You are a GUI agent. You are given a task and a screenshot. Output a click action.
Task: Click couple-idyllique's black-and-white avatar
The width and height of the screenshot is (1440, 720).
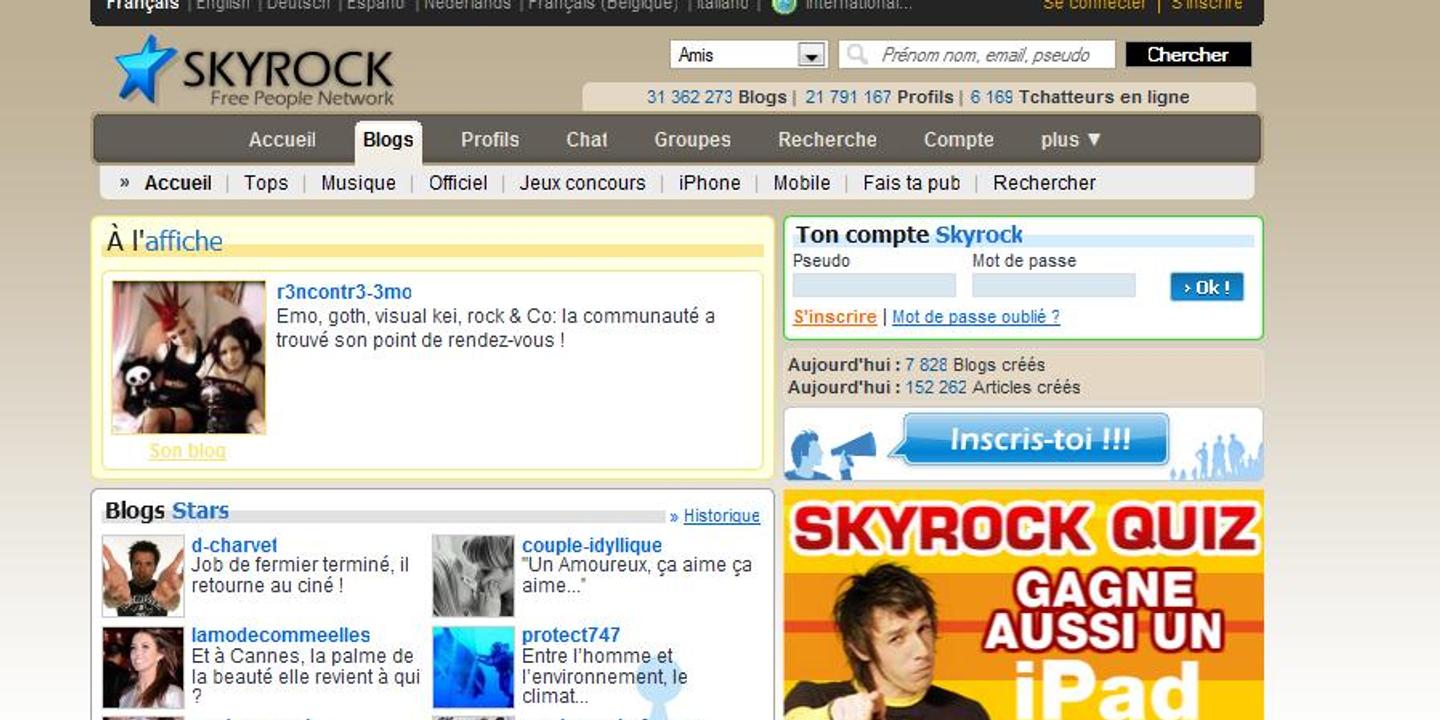coord(473,576)
